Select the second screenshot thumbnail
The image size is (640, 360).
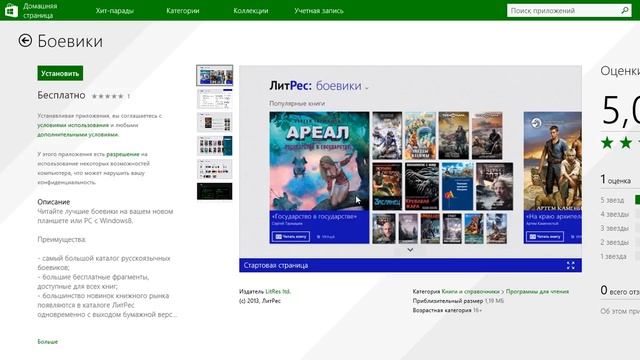click(215, 99)
